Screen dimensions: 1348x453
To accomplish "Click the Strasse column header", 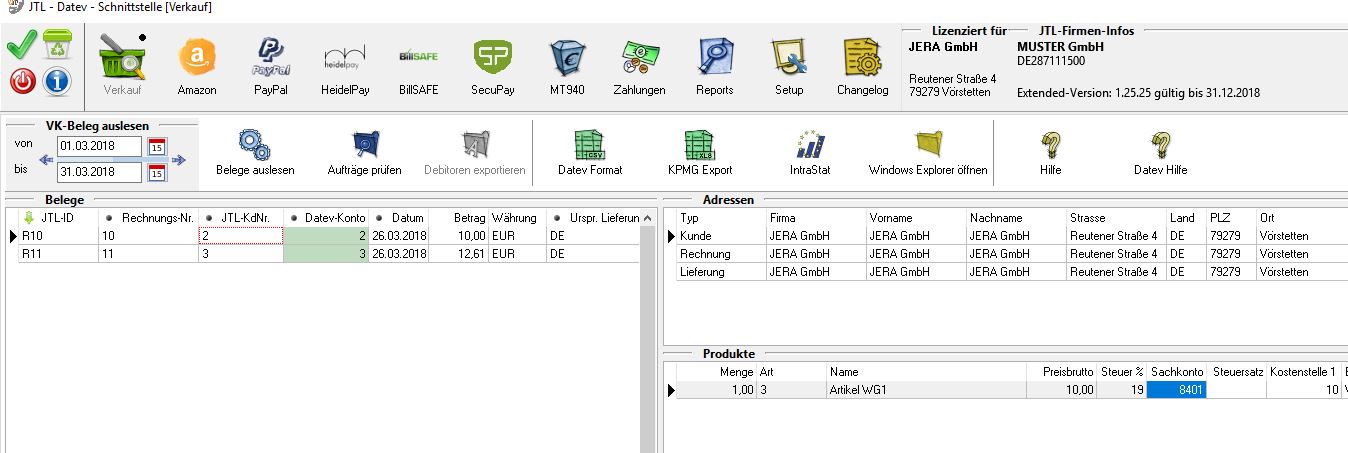I will tap(1116, 217).
